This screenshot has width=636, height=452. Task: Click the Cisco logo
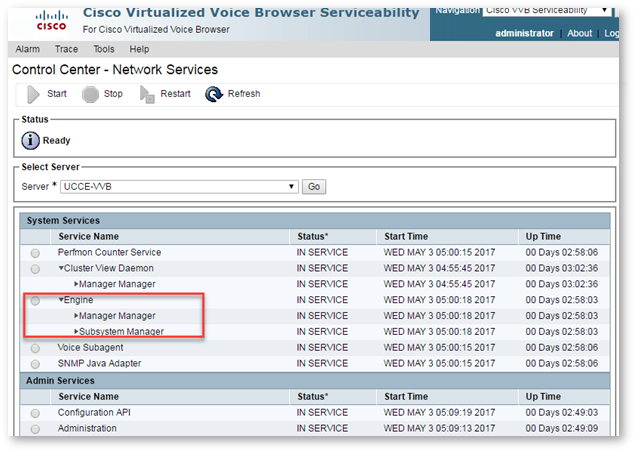click(x=52, y=21)
